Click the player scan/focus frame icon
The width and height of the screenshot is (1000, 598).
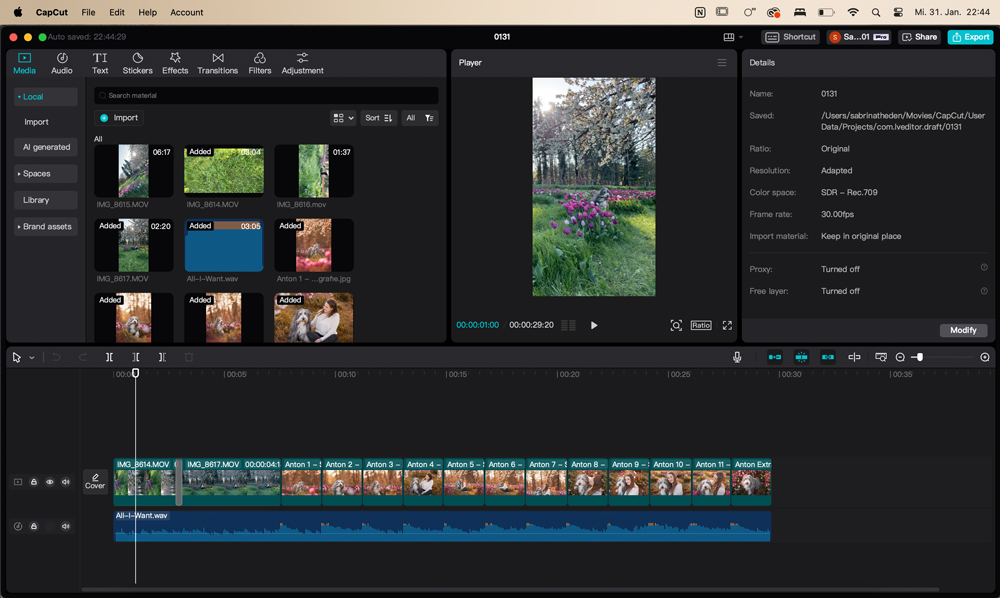coord(676,325)
